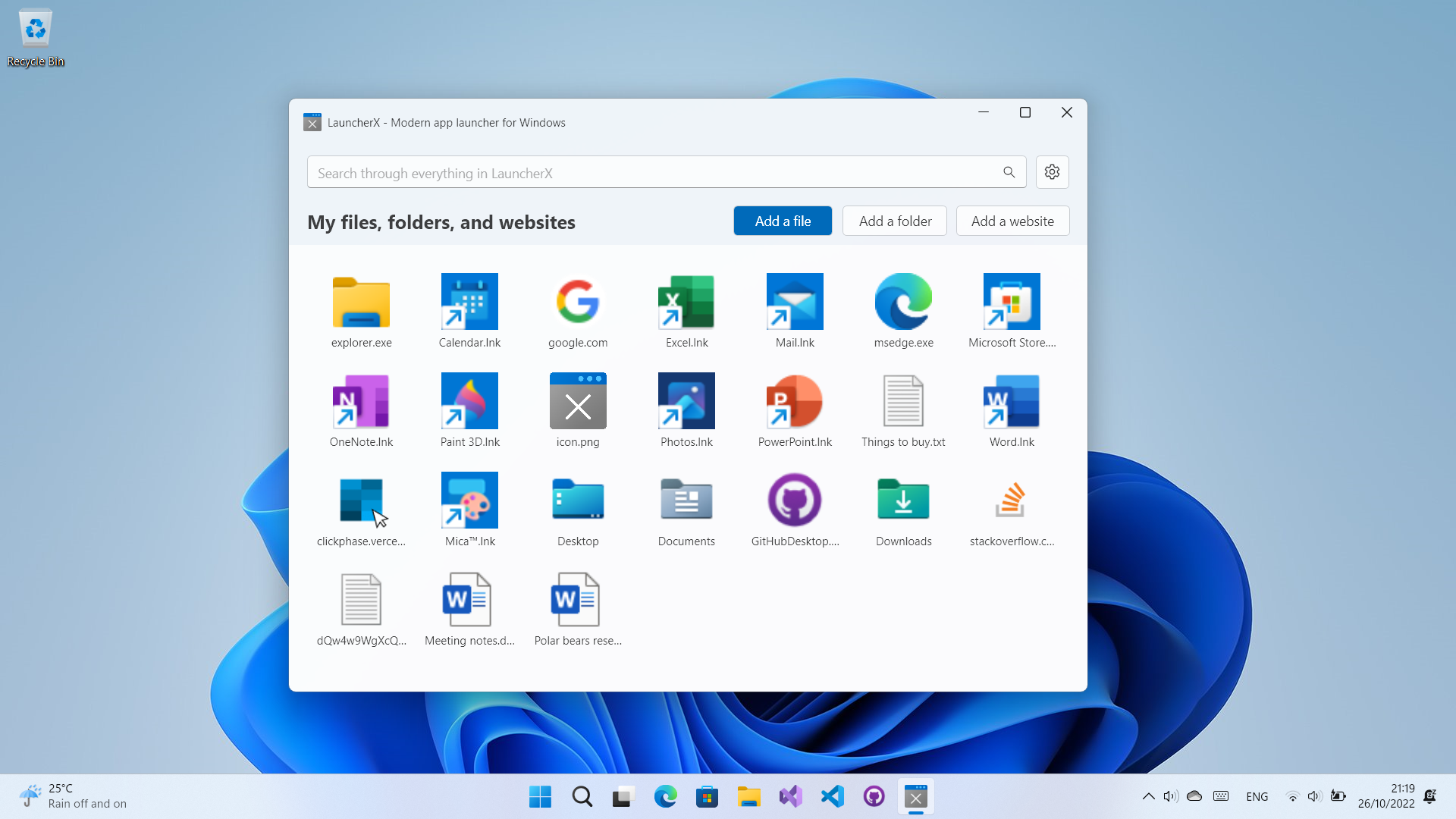Open the explorer.exe launcher item
Image resolution: width=1456 pixels, height=819 pixels.
[361, 312]
